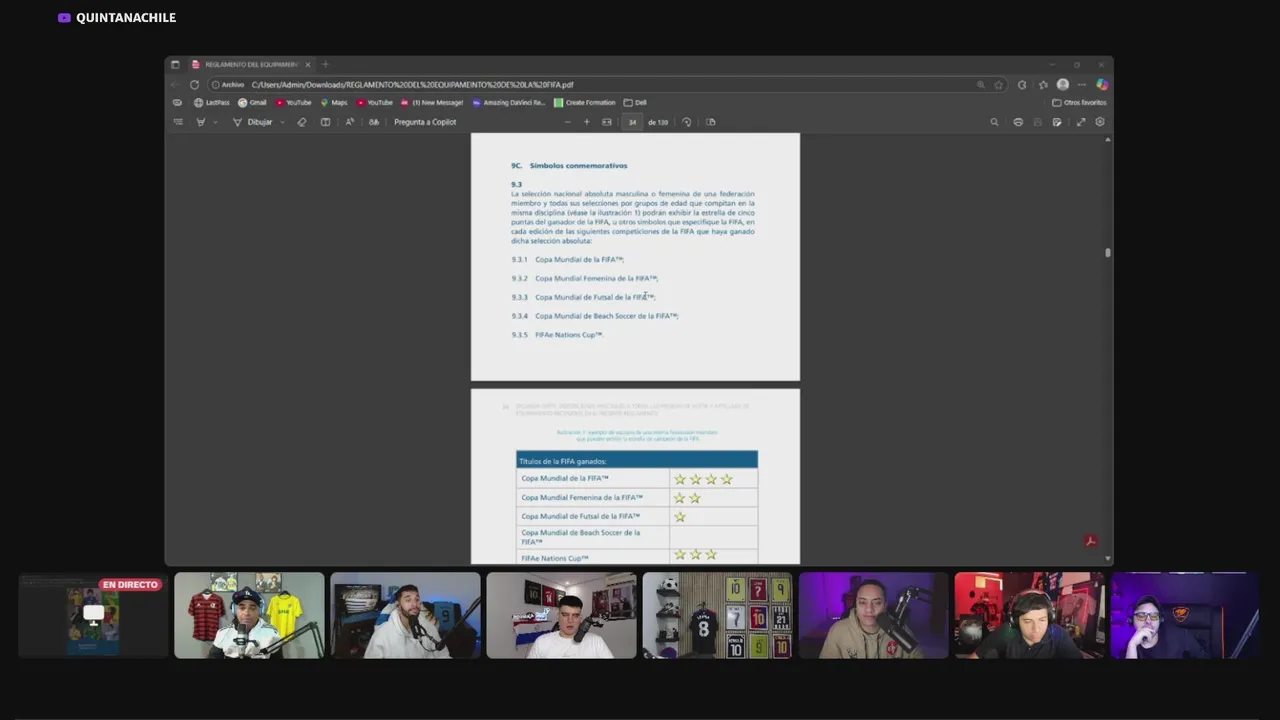Open the tab actions menu icon
The image size is (1280, 720).
175,64
